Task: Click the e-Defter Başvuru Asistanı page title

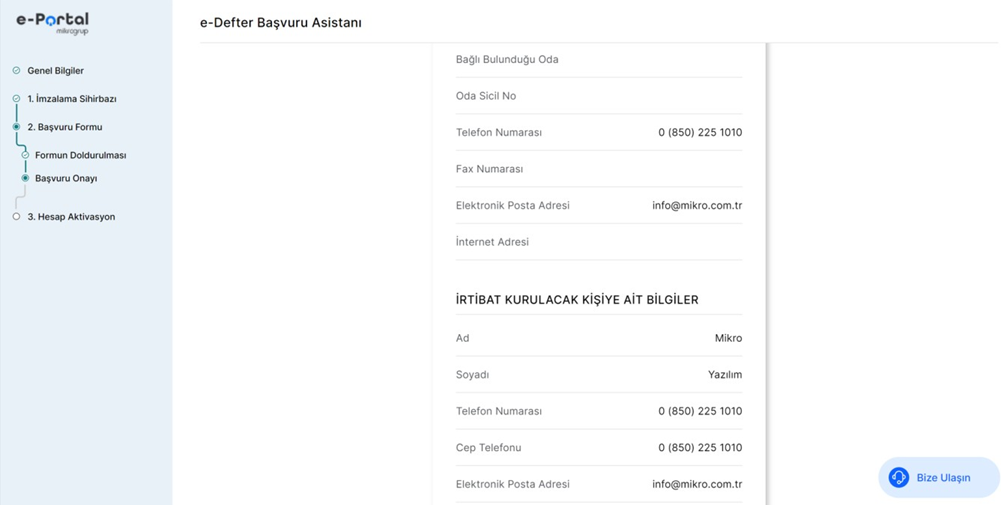Action: tap(281, 22)
